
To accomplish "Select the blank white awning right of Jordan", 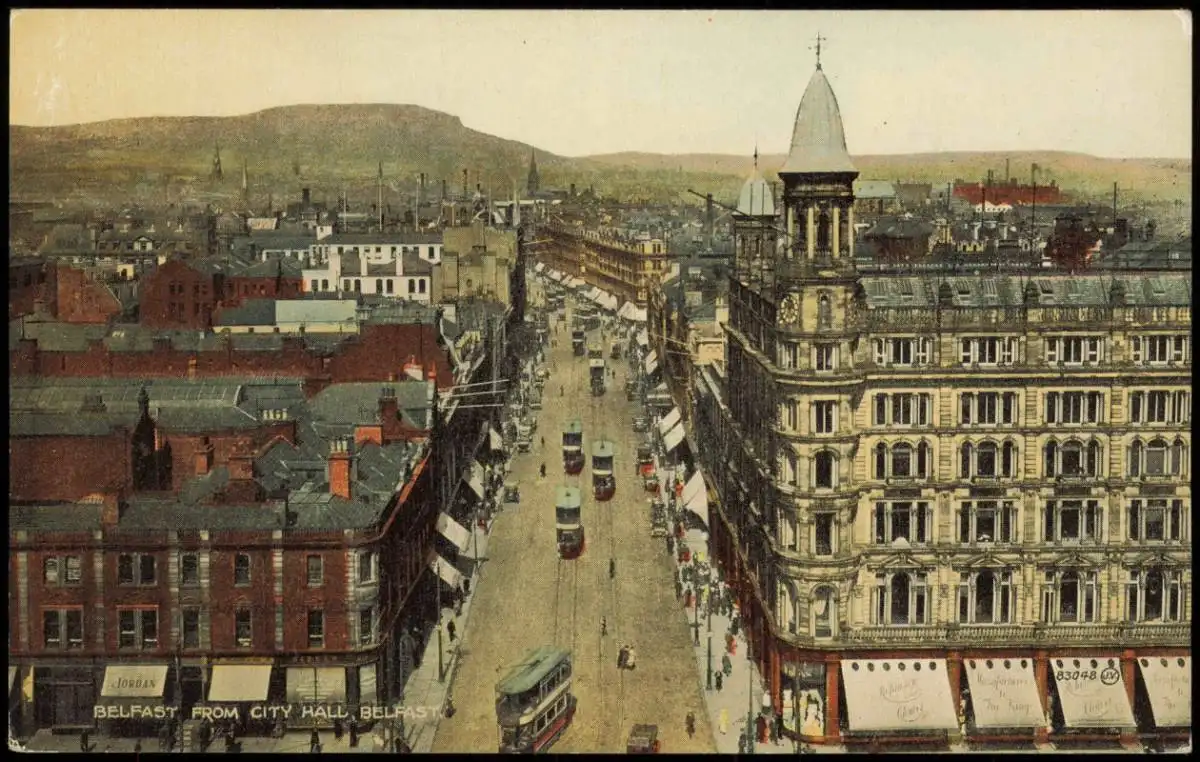I will [239, 683].
